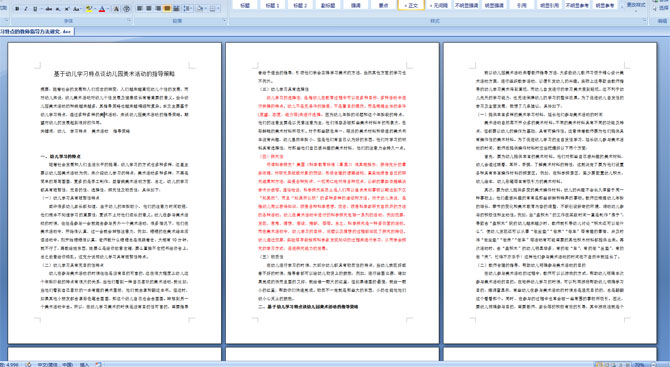Image resolution: width=670 pixels, height=367 pixels.
Task: Choose the 标题 1 style
Action: click(x=272, y=5)
